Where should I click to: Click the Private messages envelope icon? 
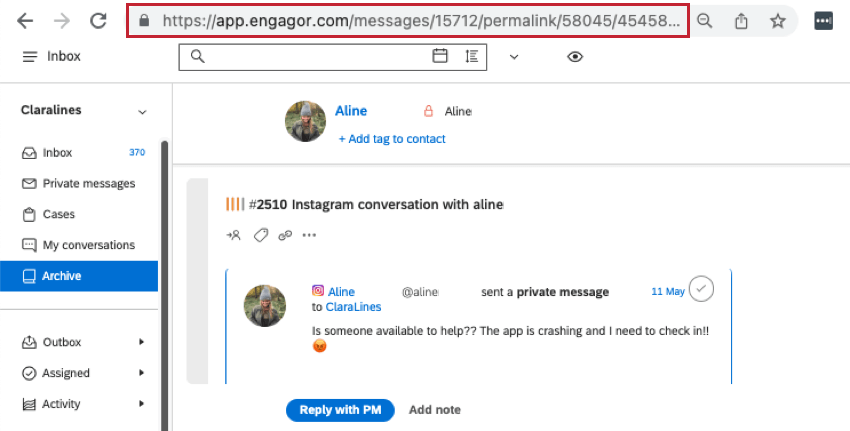click(x=29, y=184)
